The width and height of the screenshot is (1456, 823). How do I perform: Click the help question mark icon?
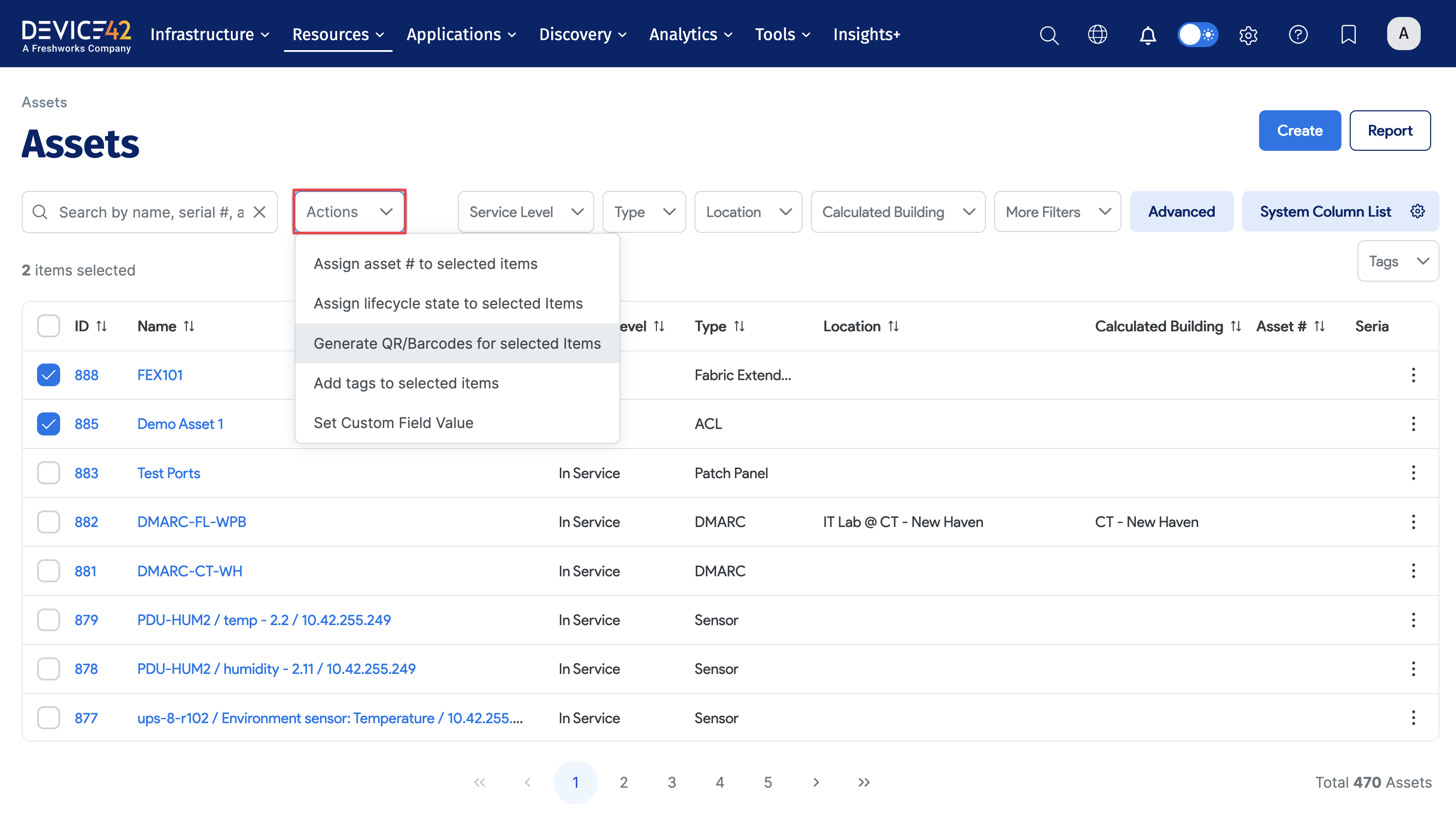tap(1298, 34)
